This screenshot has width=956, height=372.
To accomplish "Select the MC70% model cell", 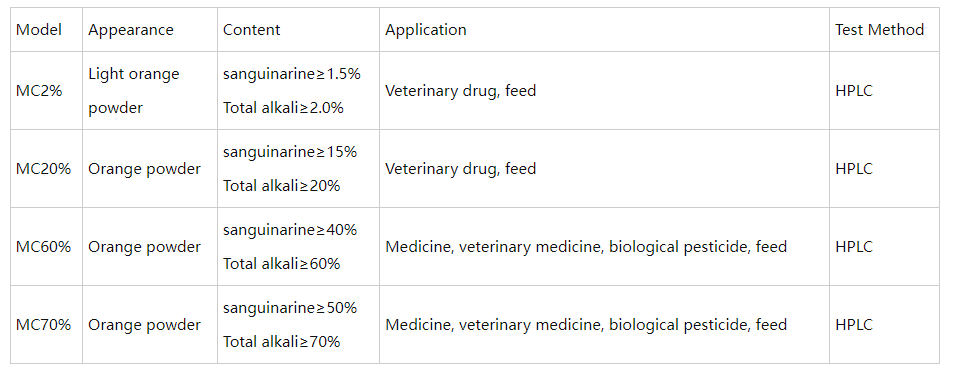I will (x=46, y=325).
